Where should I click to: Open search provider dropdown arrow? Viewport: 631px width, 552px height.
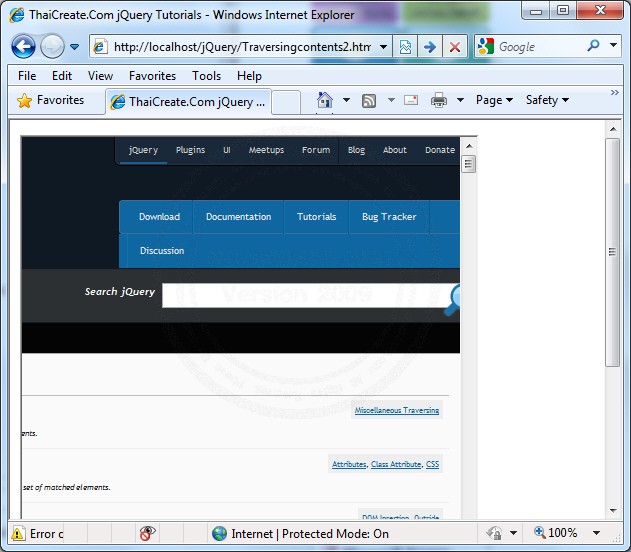click(613, 45)
